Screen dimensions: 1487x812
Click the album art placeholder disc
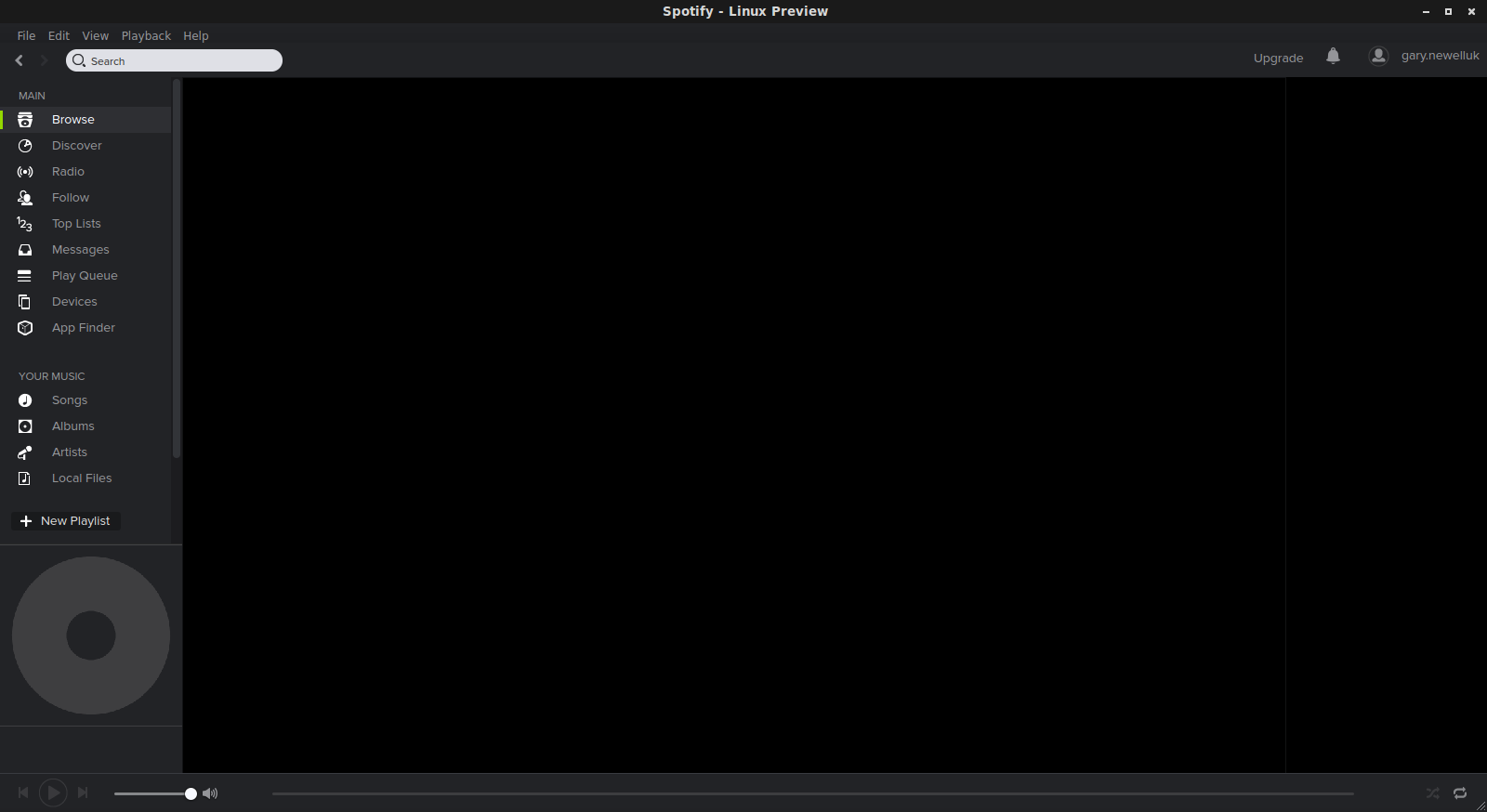[91, 635]
